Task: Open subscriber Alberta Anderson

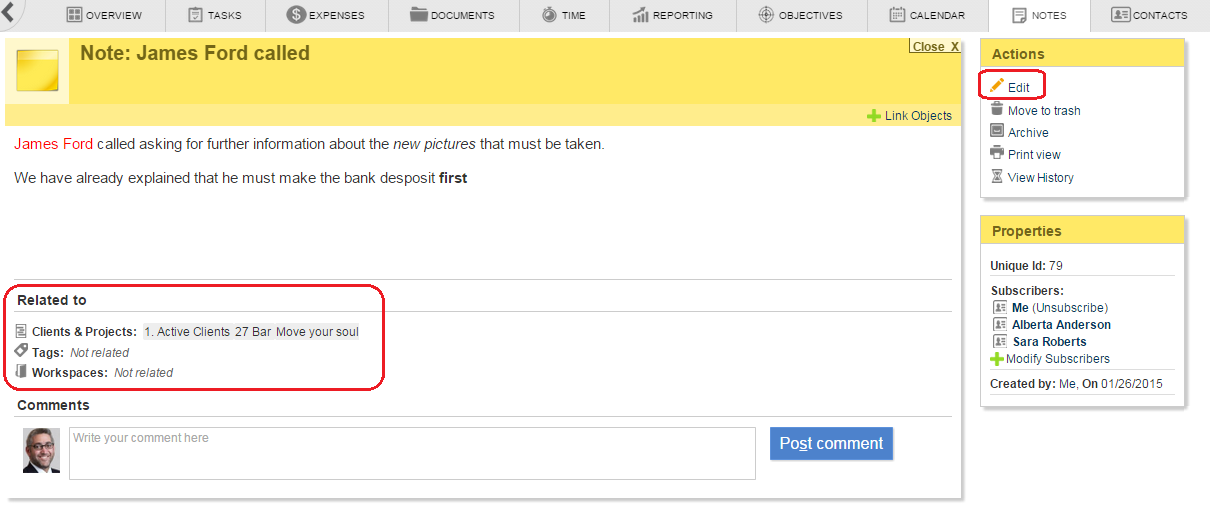Action: point(1061,325)
